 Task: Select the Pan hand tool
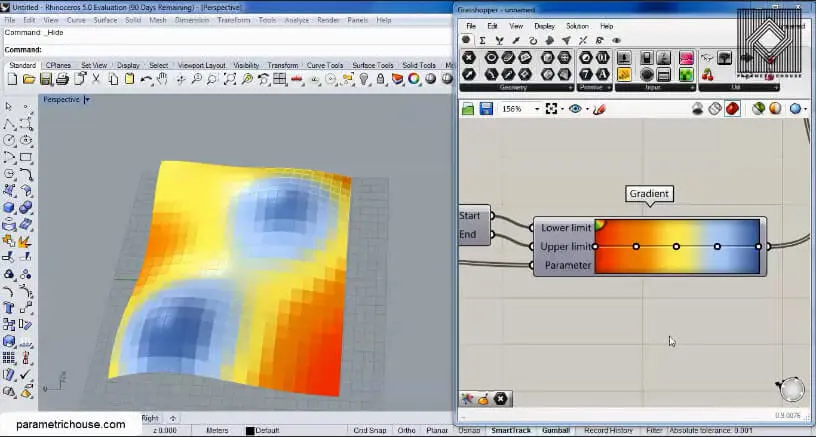click(164, 79)
